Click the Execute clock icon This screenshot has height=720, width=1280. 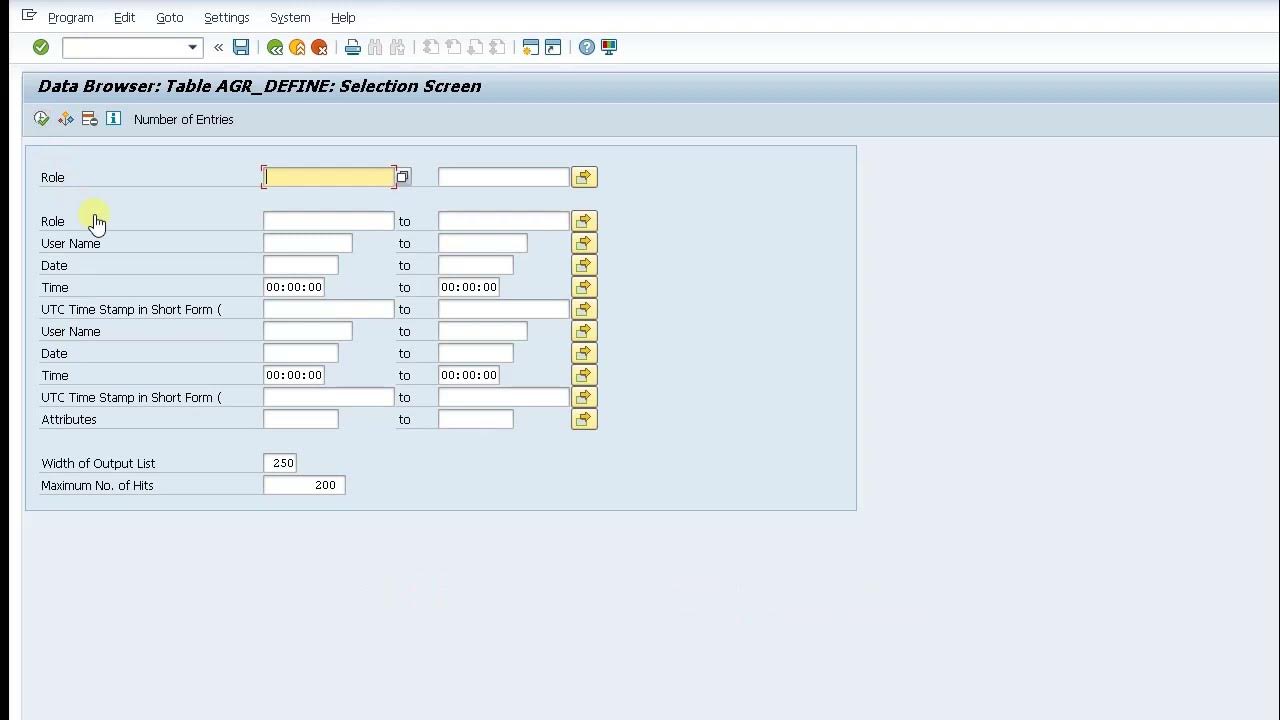coord(41,119)
